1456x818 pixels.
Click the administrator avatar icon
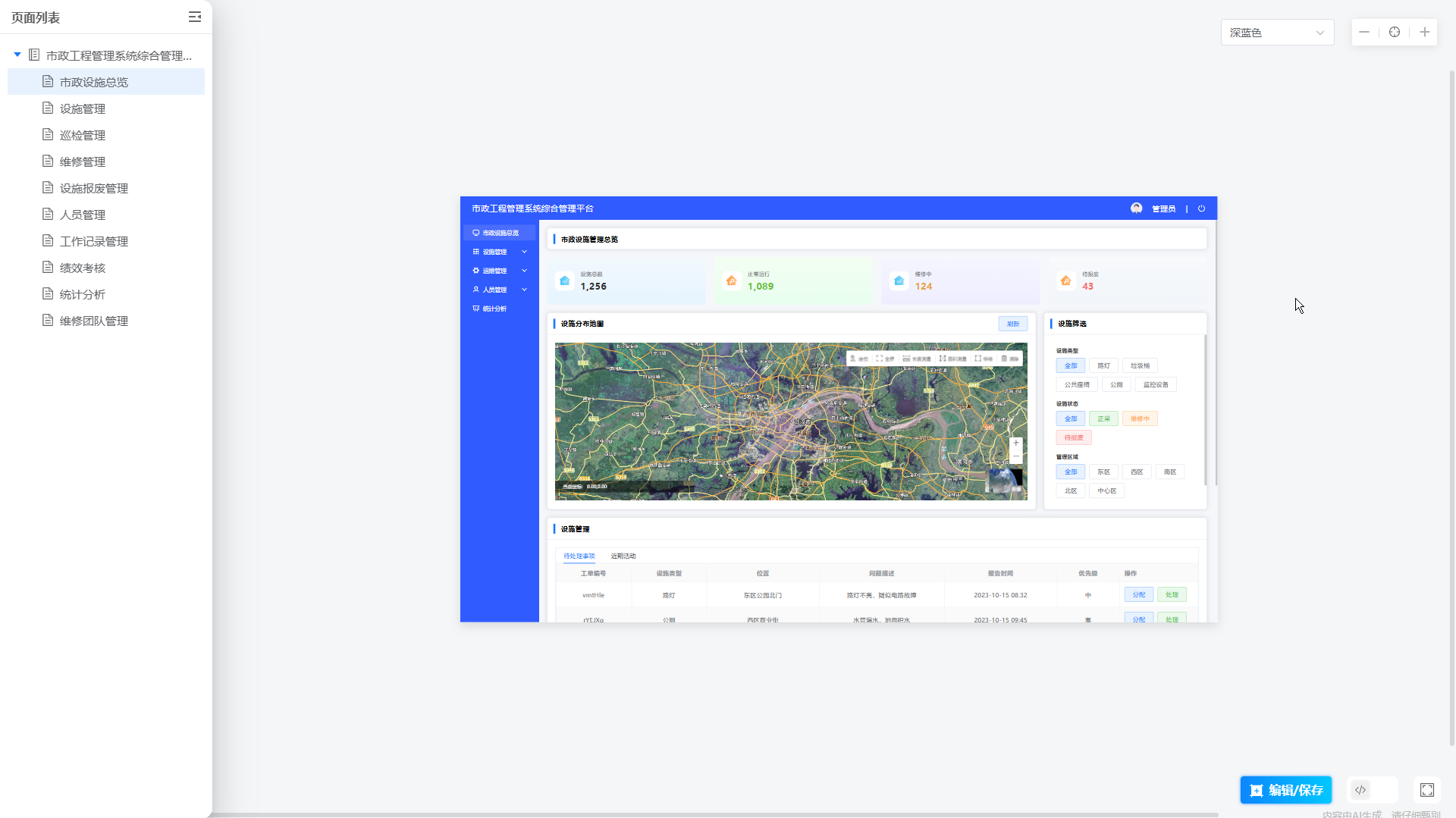click(1136, 208)
